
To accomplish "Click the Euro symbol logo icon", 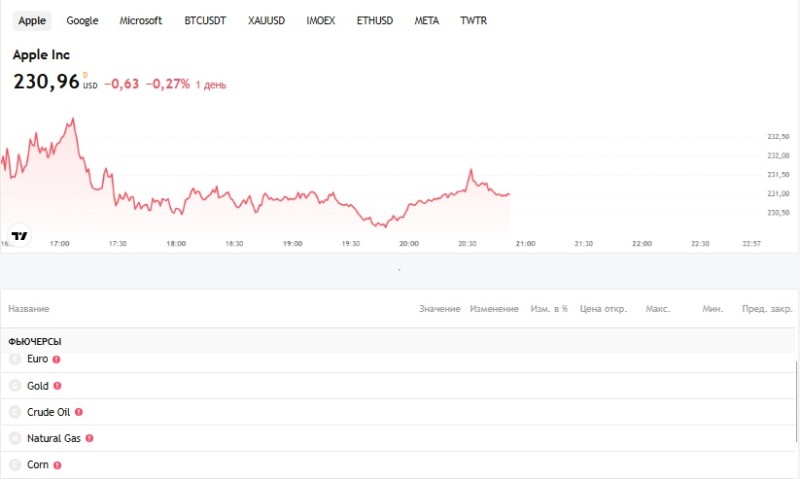I will click(x=15, y=359).
